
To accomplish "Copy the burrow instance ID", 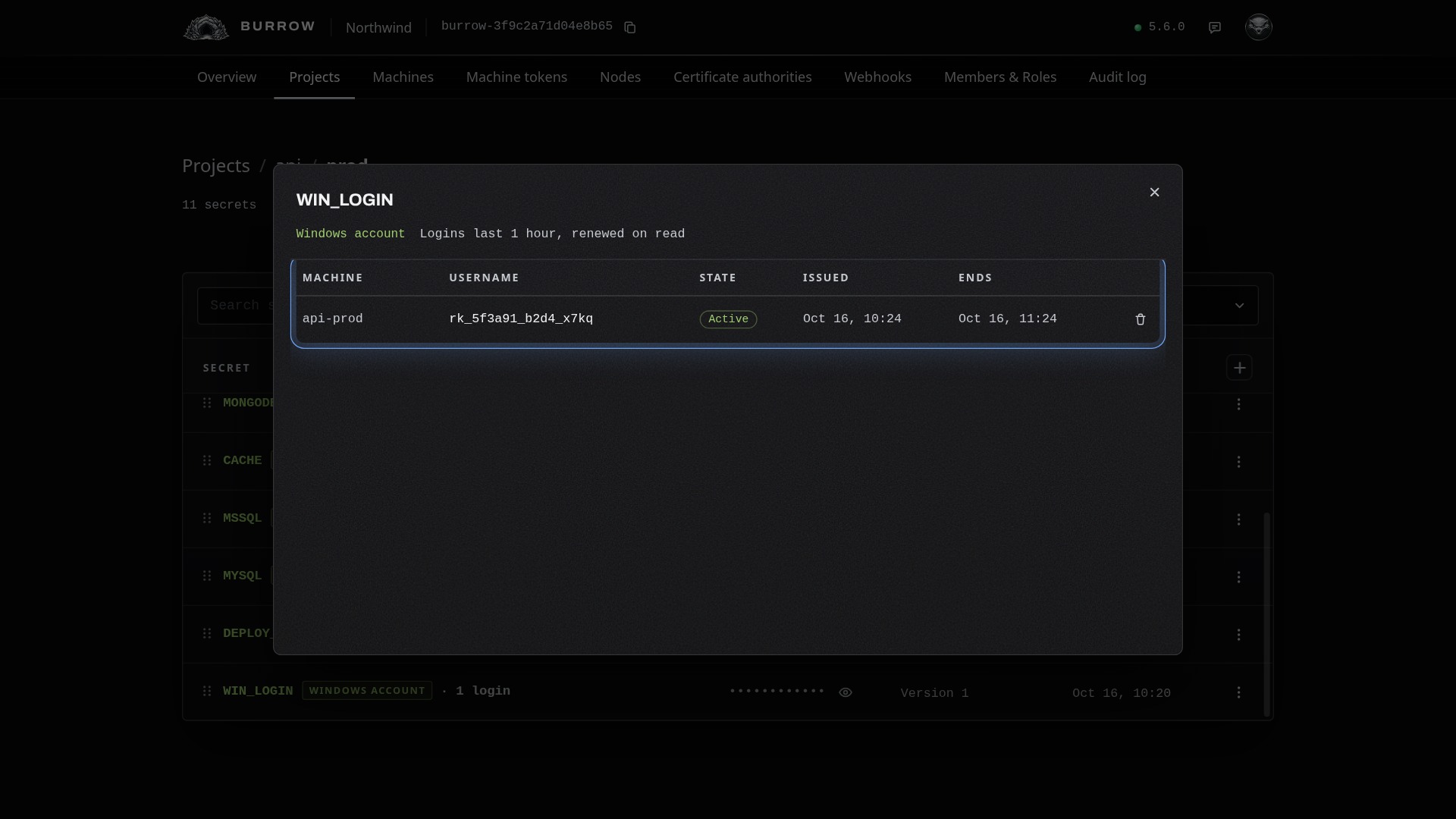I will pos(629,27).
